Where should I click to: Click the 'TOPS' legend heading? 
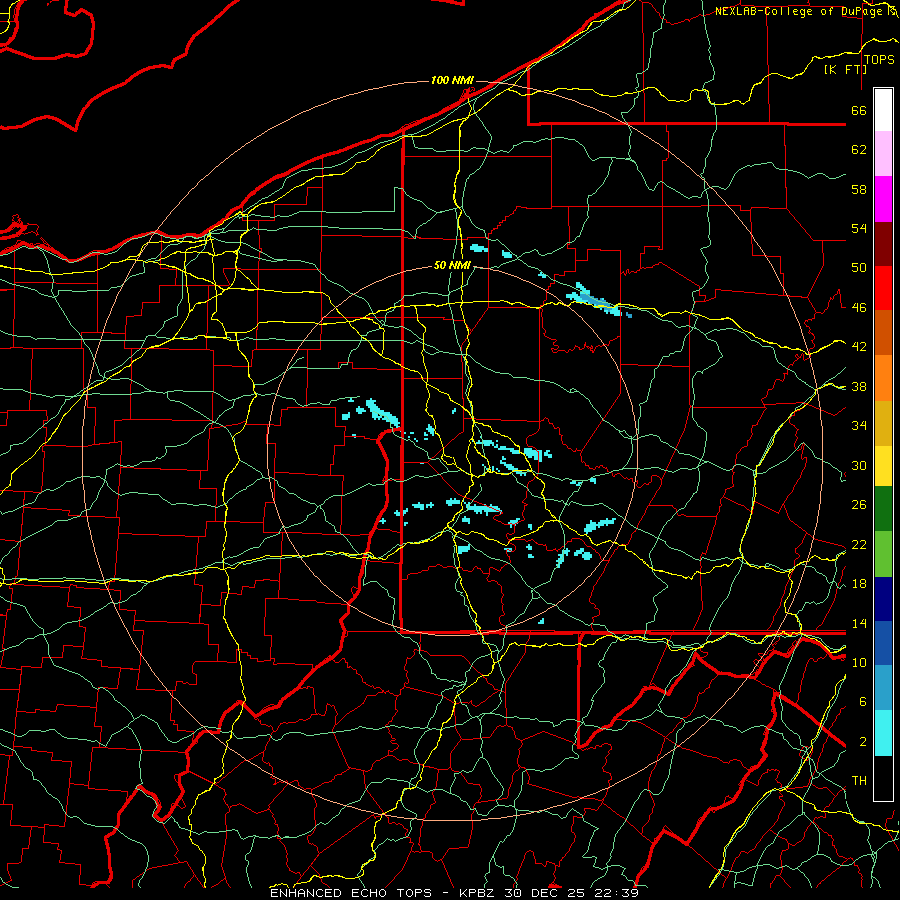(879, 60)
